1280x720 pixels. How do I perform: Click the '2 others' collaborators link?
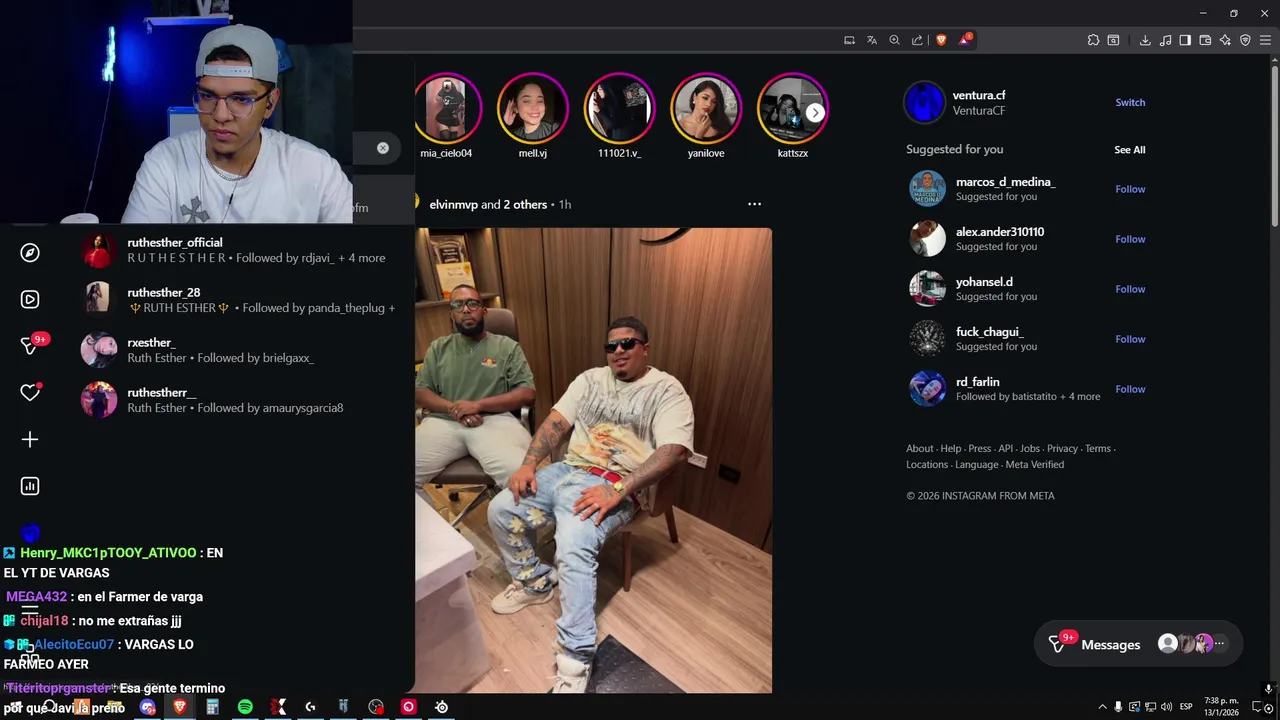click(x=525, y=204)
